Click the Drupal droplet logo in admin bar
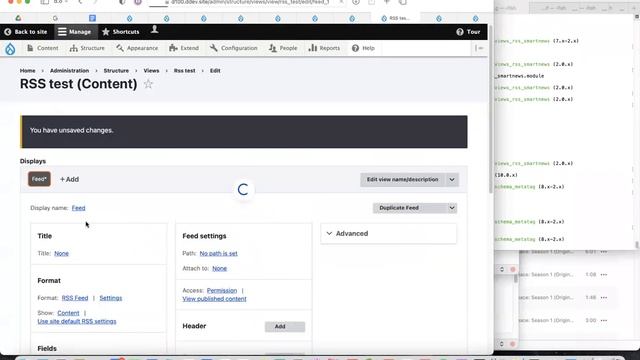 click(x=10, y=49)
